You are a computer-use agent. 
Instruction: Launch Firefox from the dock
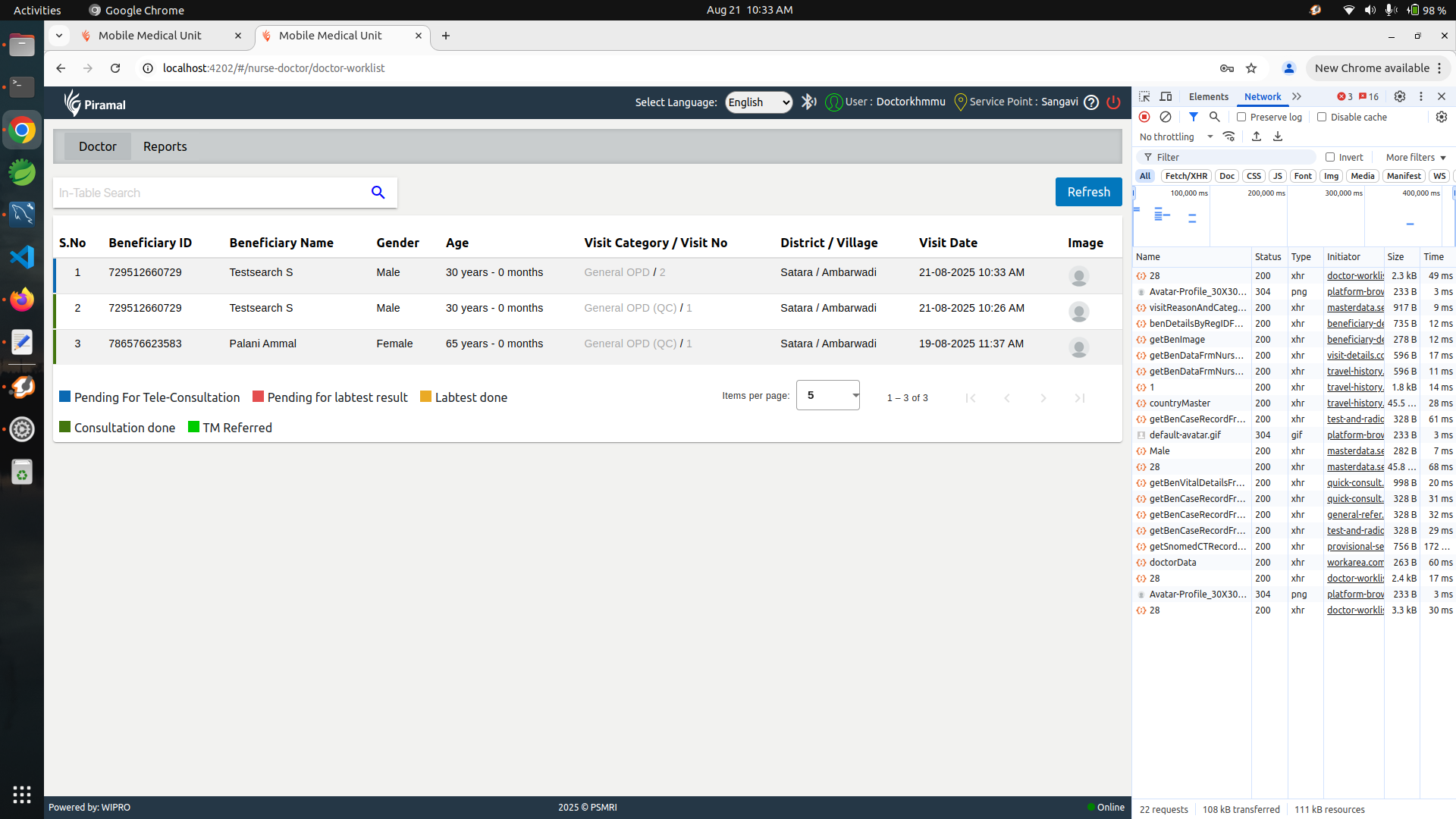click(x=22, y=300)
